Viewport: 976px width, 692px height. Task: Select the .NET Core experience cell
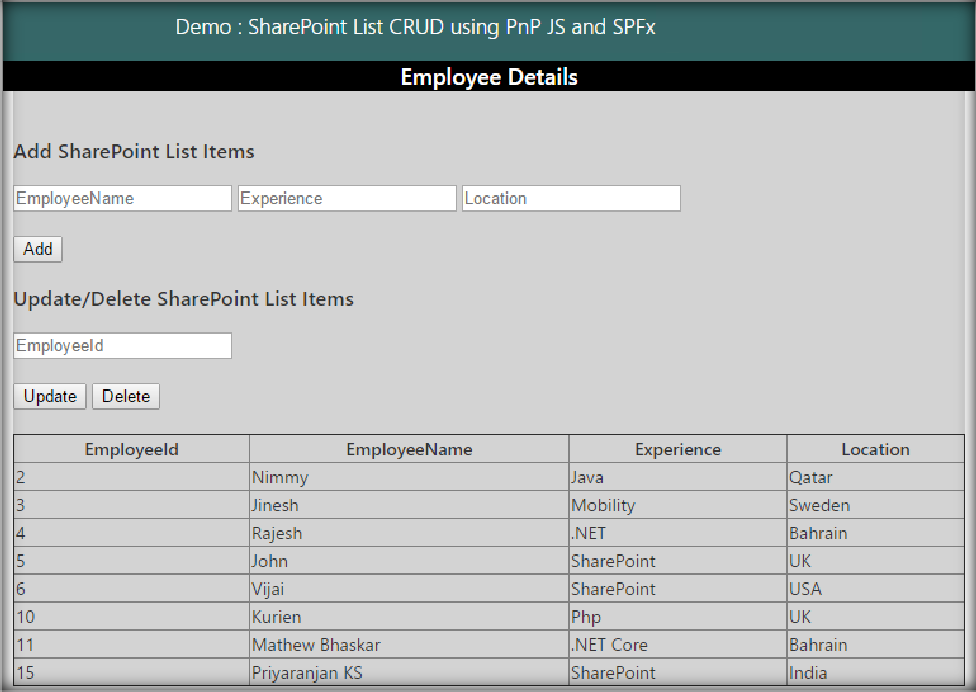click(x=678, y=645)
